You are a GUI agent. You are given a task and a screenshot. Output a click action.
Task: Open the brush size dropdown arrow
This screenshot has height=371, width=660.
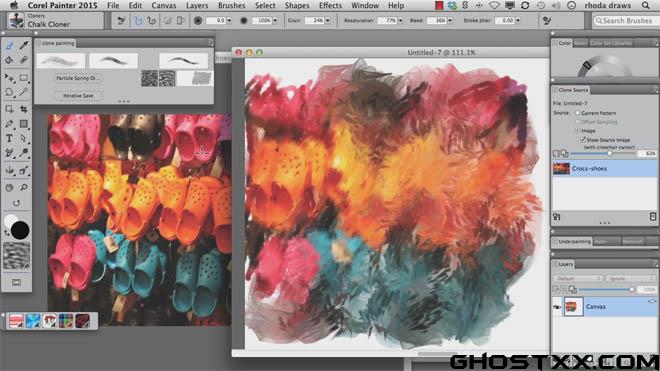point(229,20)
